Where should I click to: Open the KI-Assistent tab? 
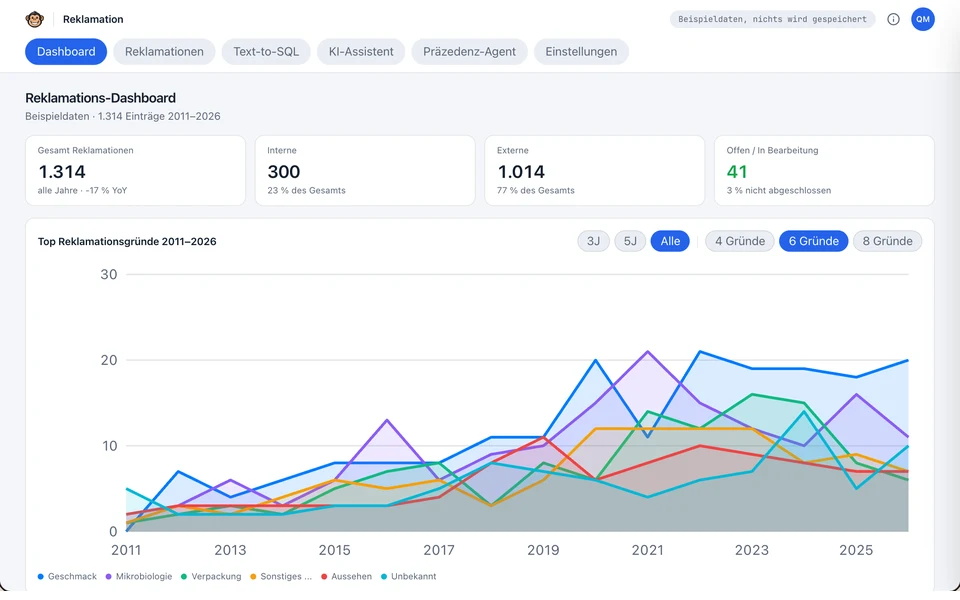[361, 51]
